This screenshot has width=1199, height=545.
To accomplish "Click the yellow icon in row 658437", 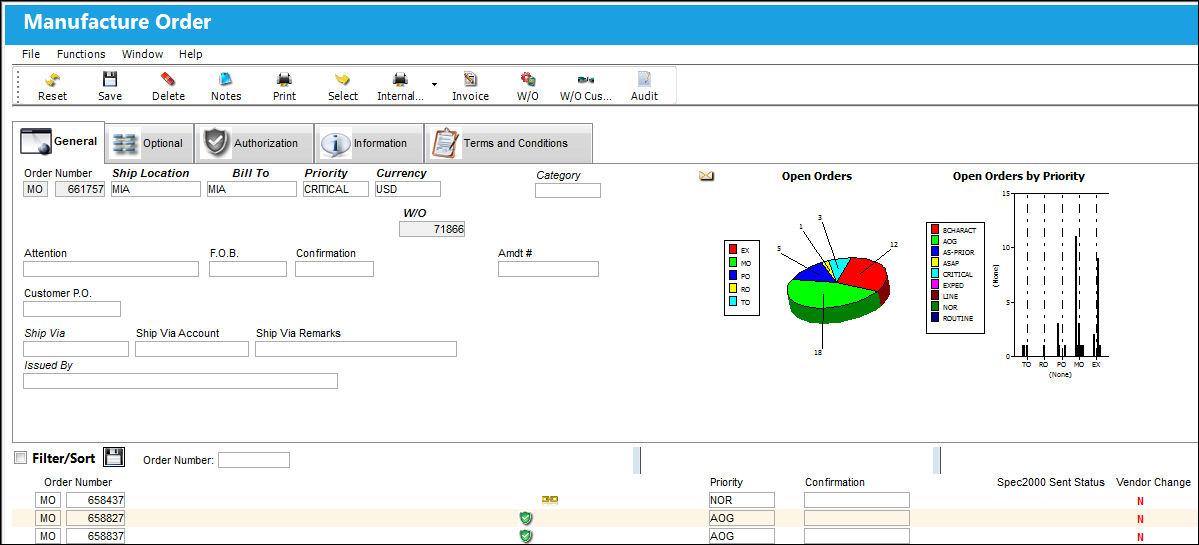I will click(x=550, y=500).
